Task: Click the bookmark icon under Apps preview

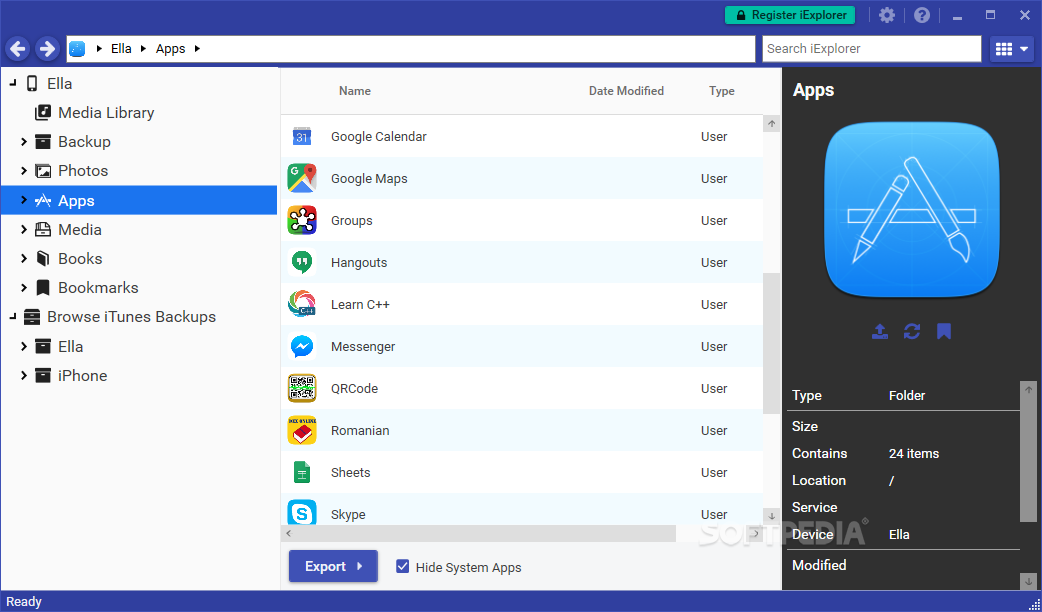Action: (944, 331)
